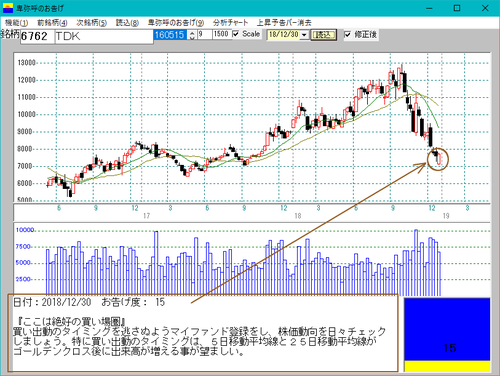Click the 12000 price axis label

pyautogui.click(x=26, y=80)
